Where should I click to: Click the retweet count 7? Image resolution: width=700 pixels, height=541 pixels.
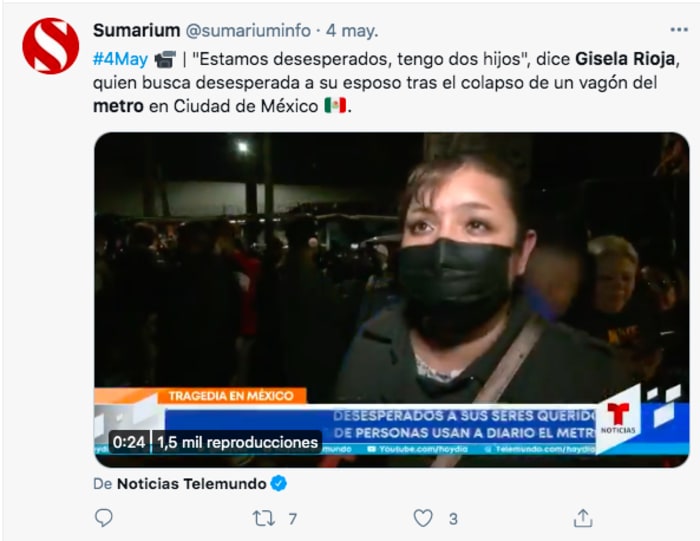292,519
